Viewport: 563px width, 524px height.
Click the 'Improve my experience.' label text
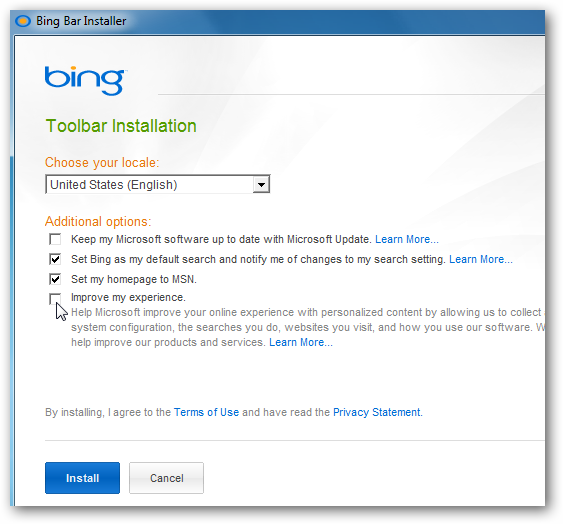coord(128,297)
